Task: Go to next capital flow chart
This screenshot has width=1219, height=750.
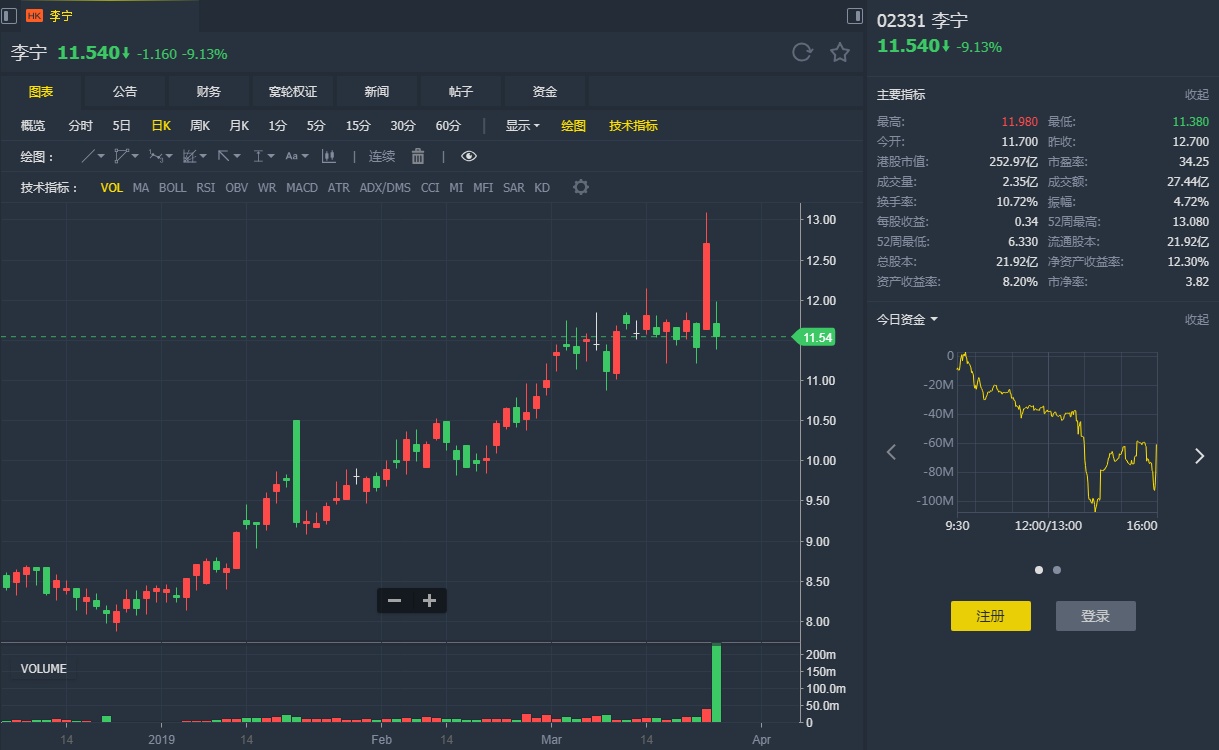Action: point(1199,456)
